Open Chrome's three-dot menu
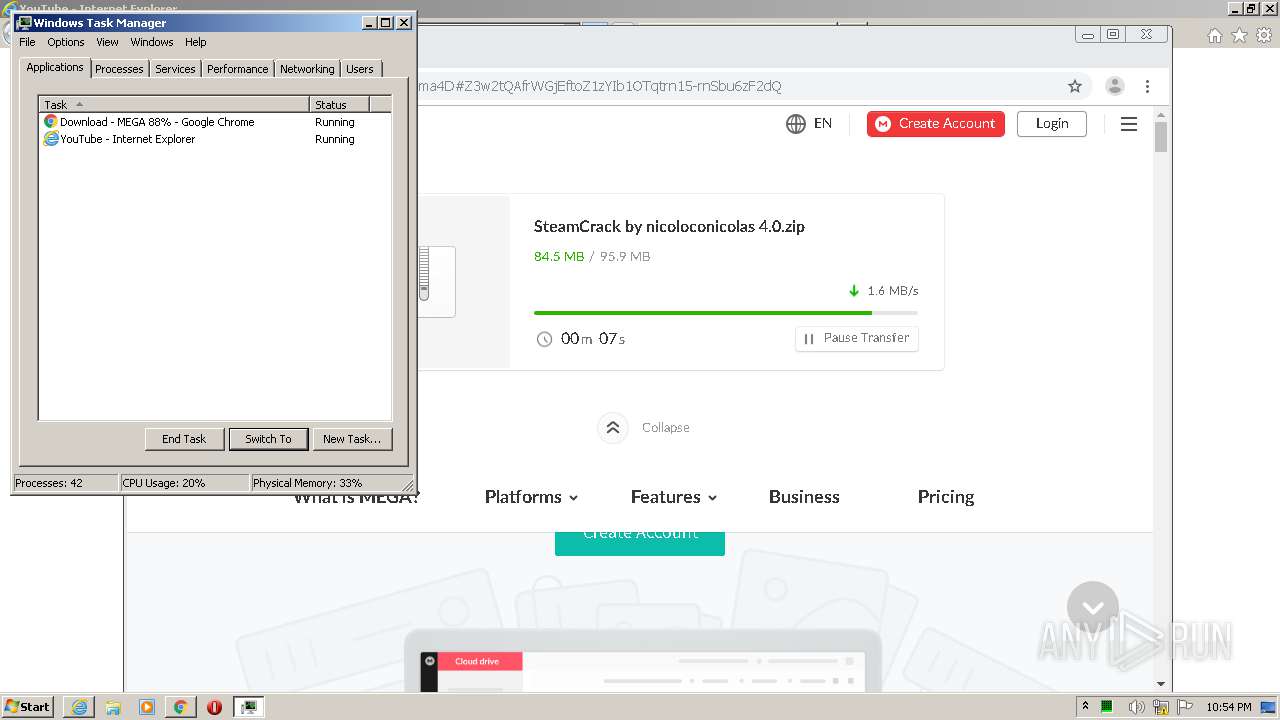The image size is (1280, 720). [1148, 86]
